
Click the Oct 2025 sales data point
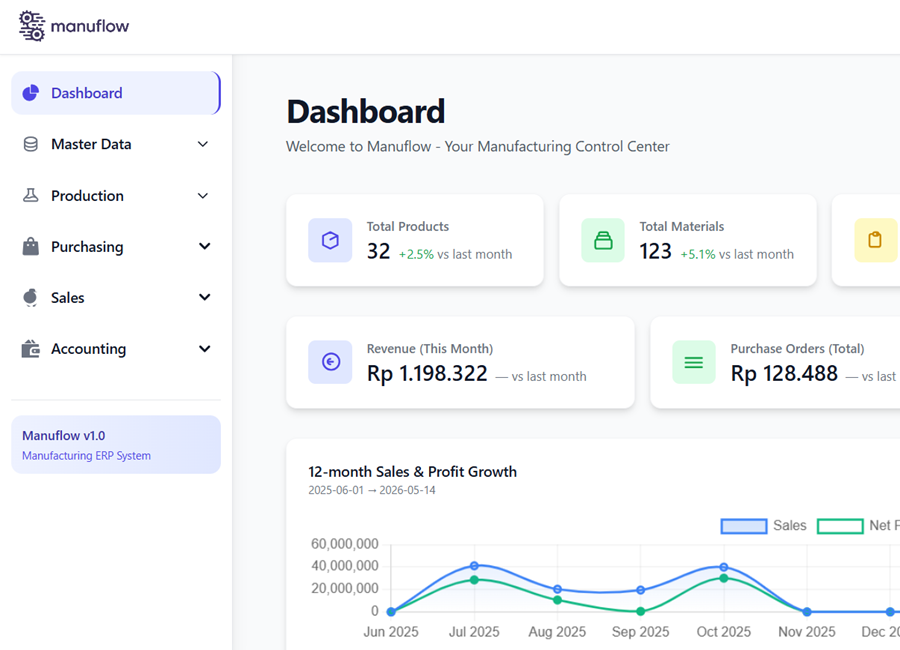(723, 567)
